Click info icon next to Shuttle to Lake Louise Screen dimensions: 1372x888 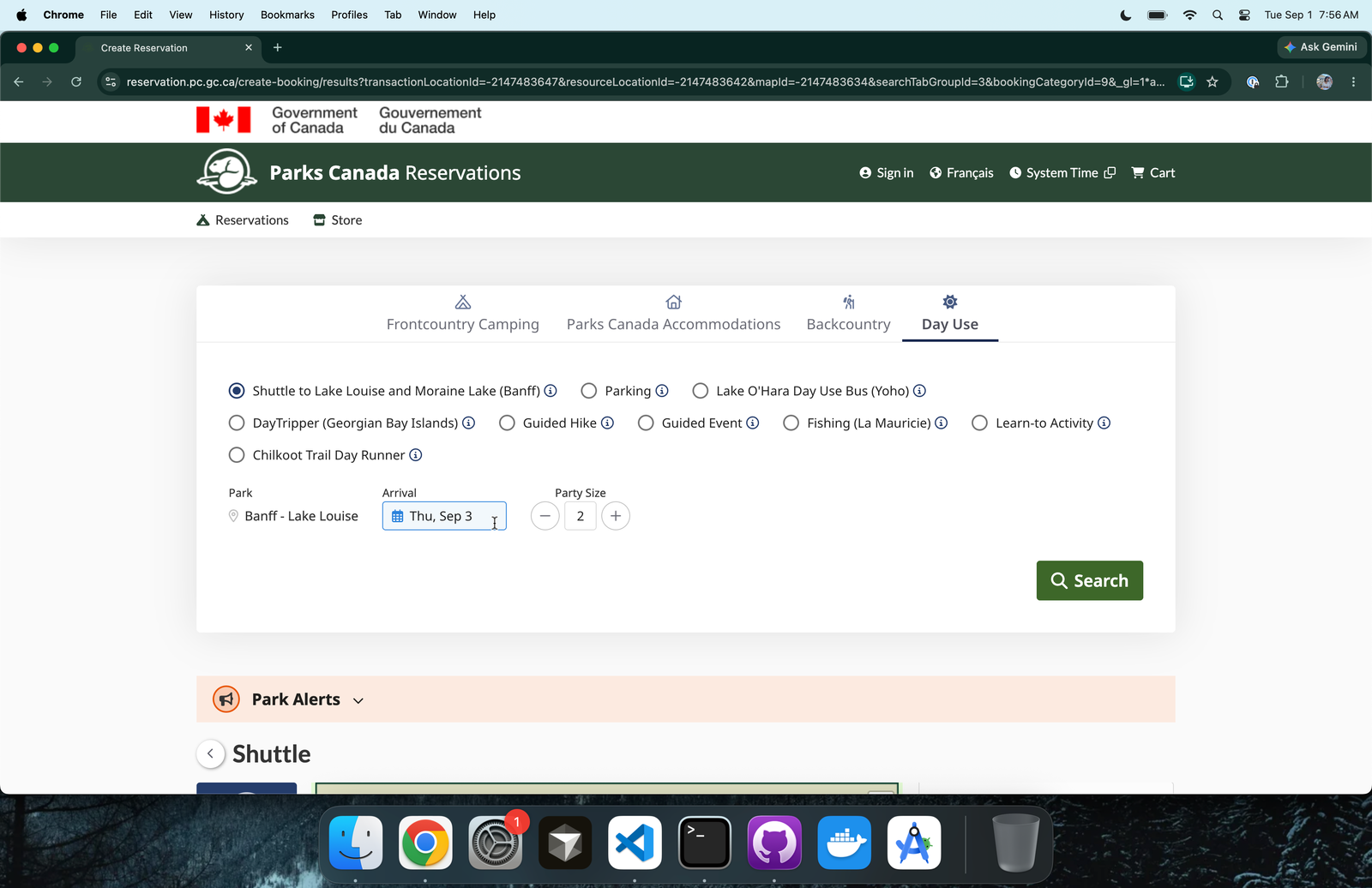(551, 391)
